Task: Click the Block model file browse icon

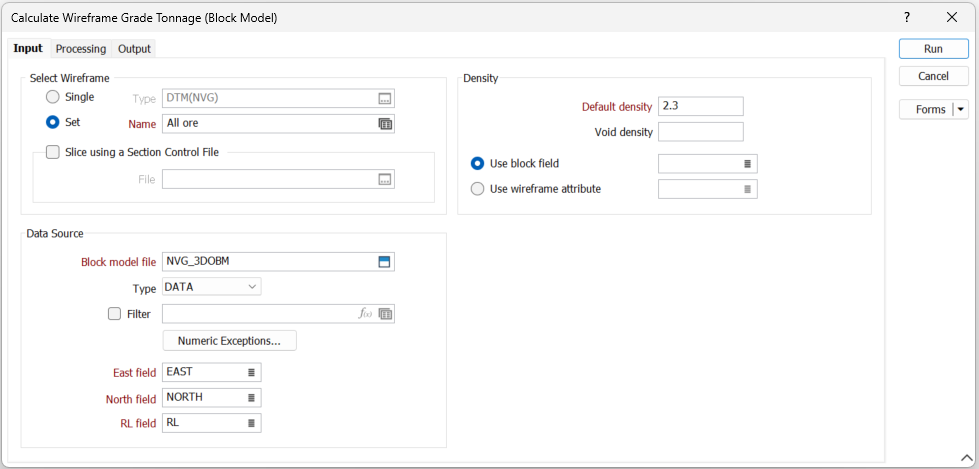Action: [x=385, y=262]
